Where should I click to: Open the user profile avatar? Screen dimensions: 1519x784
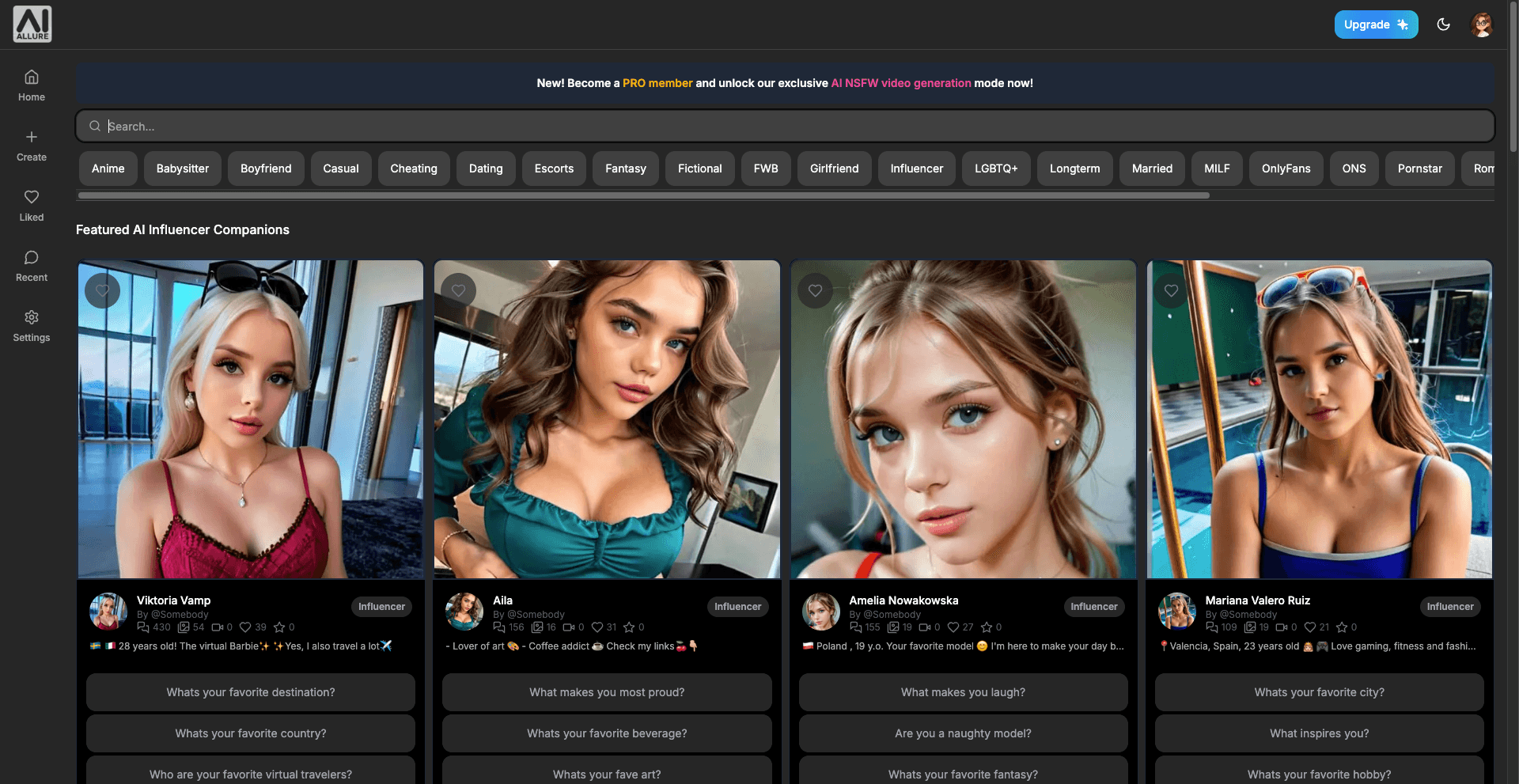click(x=1482, y=25)
